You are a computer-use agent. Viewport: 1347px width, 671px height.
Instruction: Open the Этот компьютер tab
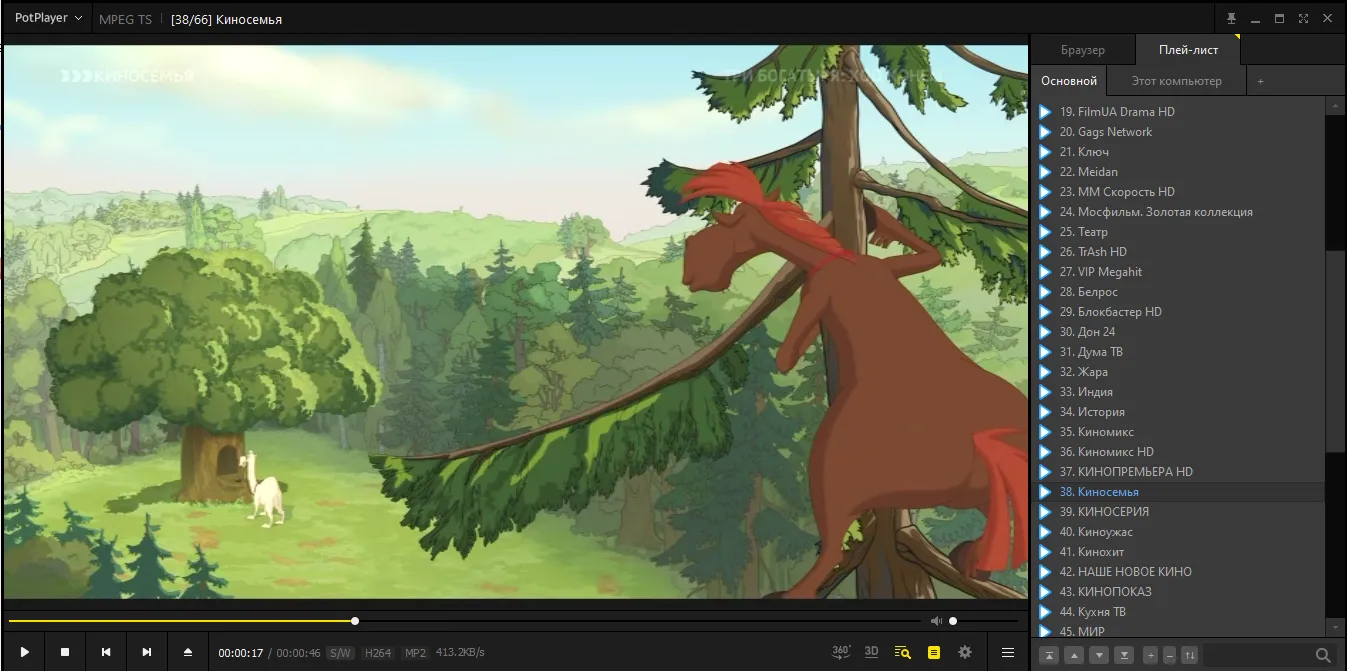pos(1177,81)
